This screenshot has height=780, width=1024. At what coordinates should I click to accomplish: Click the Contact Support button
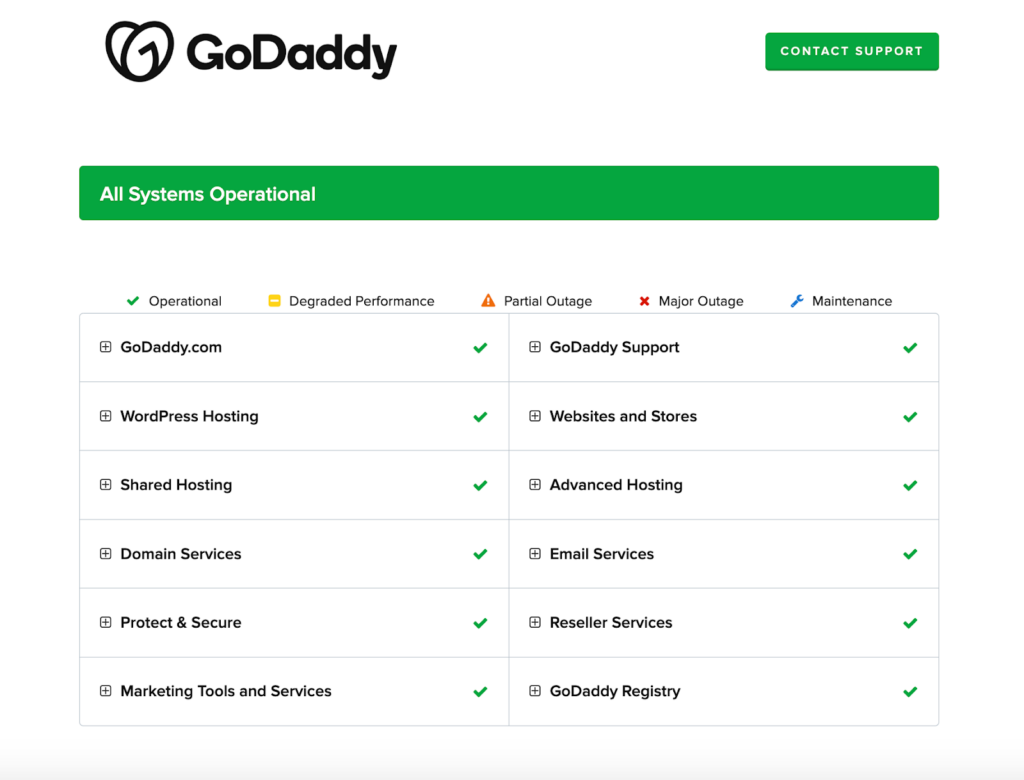click(851, 51)
